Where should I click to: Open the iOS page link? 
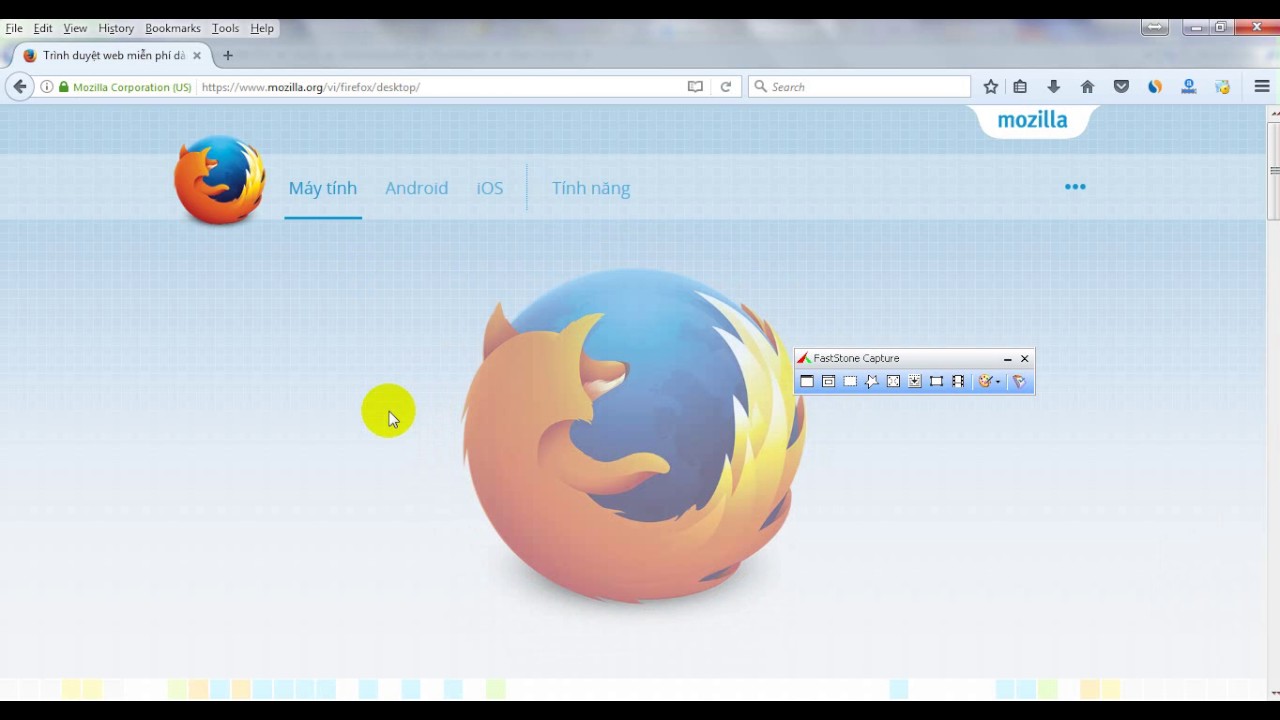coord(490,188)
